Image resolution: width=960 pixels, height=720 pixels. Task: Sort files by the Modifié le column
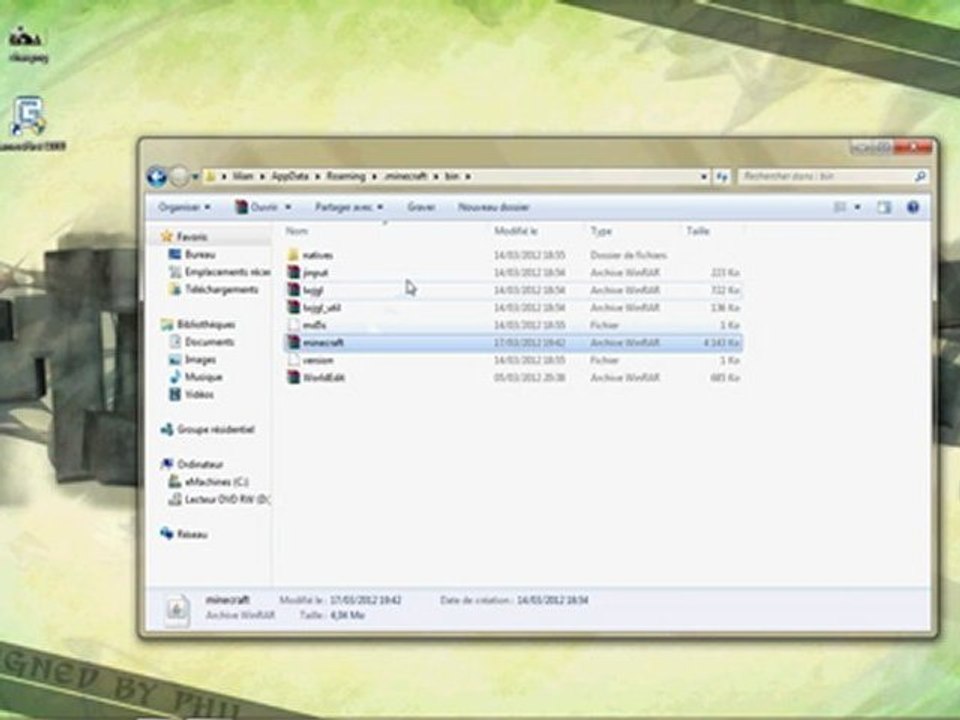tap(516, 231)
